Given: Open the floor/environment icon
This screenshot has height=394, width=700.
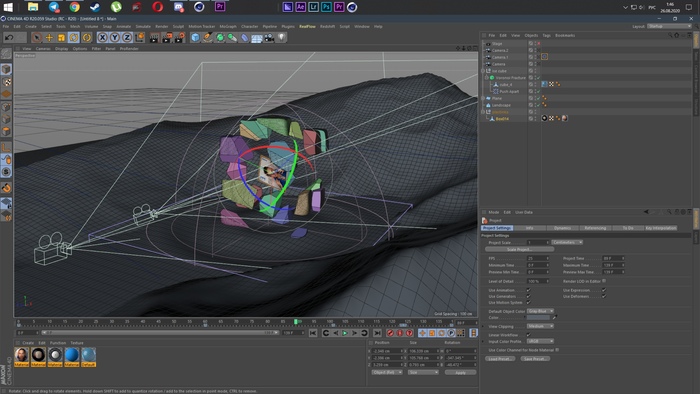Looking at the screenshot, I should (x=257, y=38).
